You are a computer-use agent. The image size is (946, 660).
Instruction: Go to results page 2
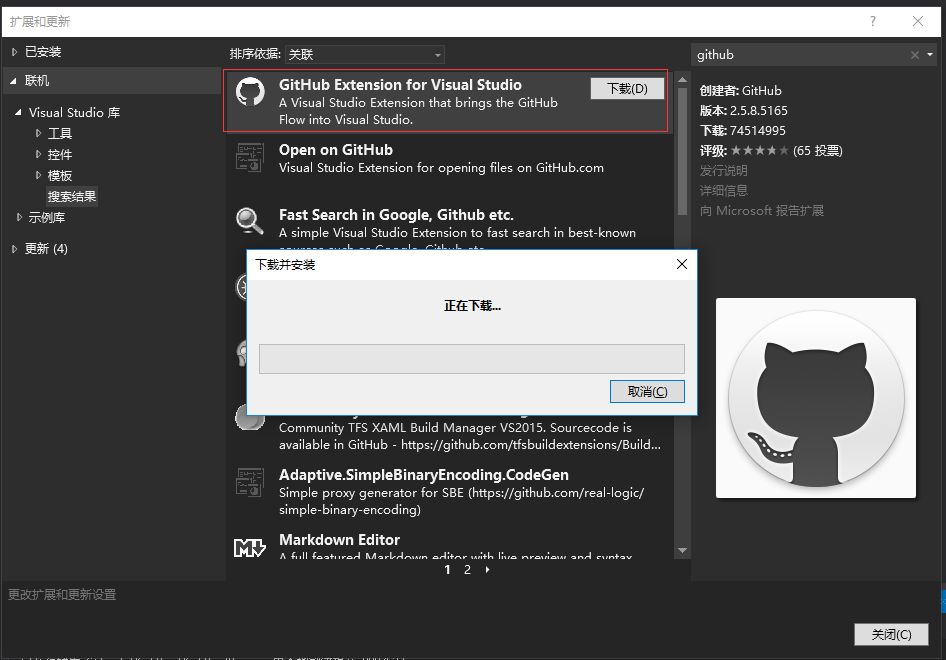click(467, 570)
